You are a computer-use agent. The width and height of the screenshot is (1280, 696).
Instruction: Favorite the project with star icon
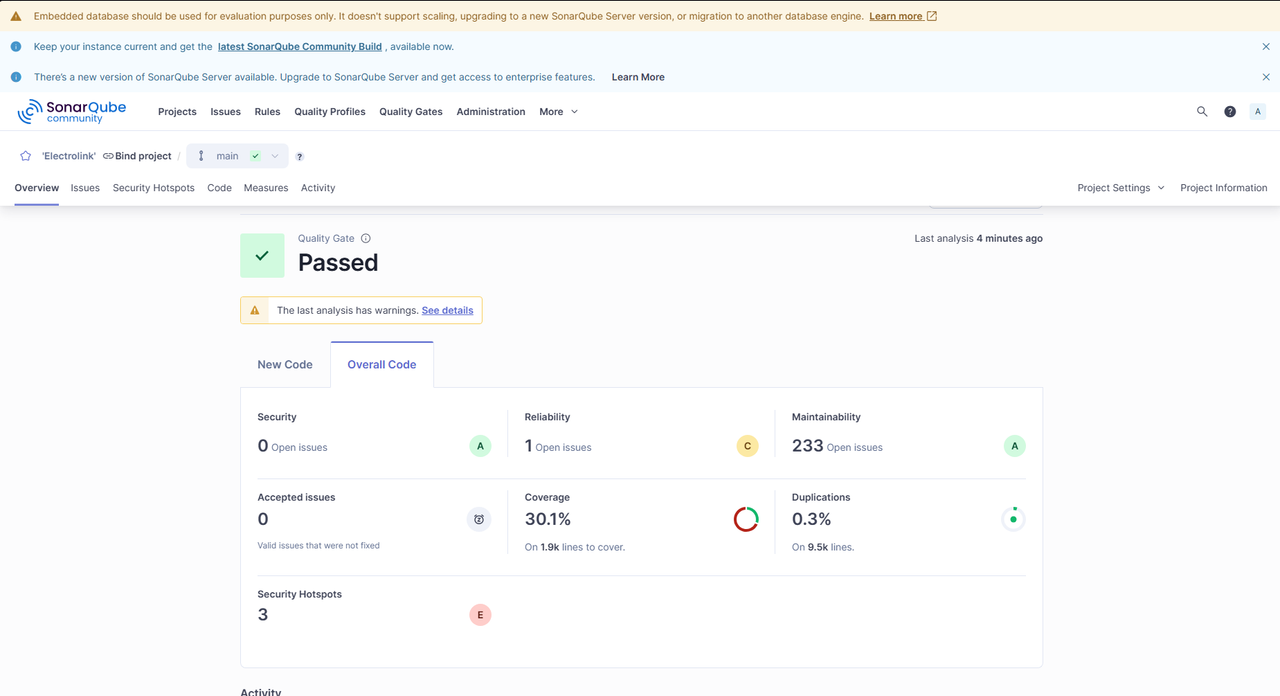[25, 156]
